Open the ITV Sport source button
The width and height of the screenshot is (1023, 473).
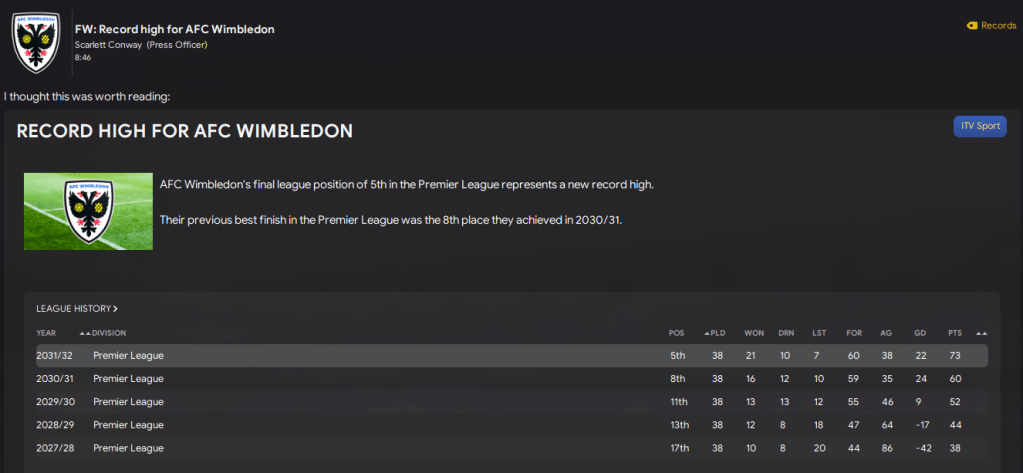[x=979, y=126]
